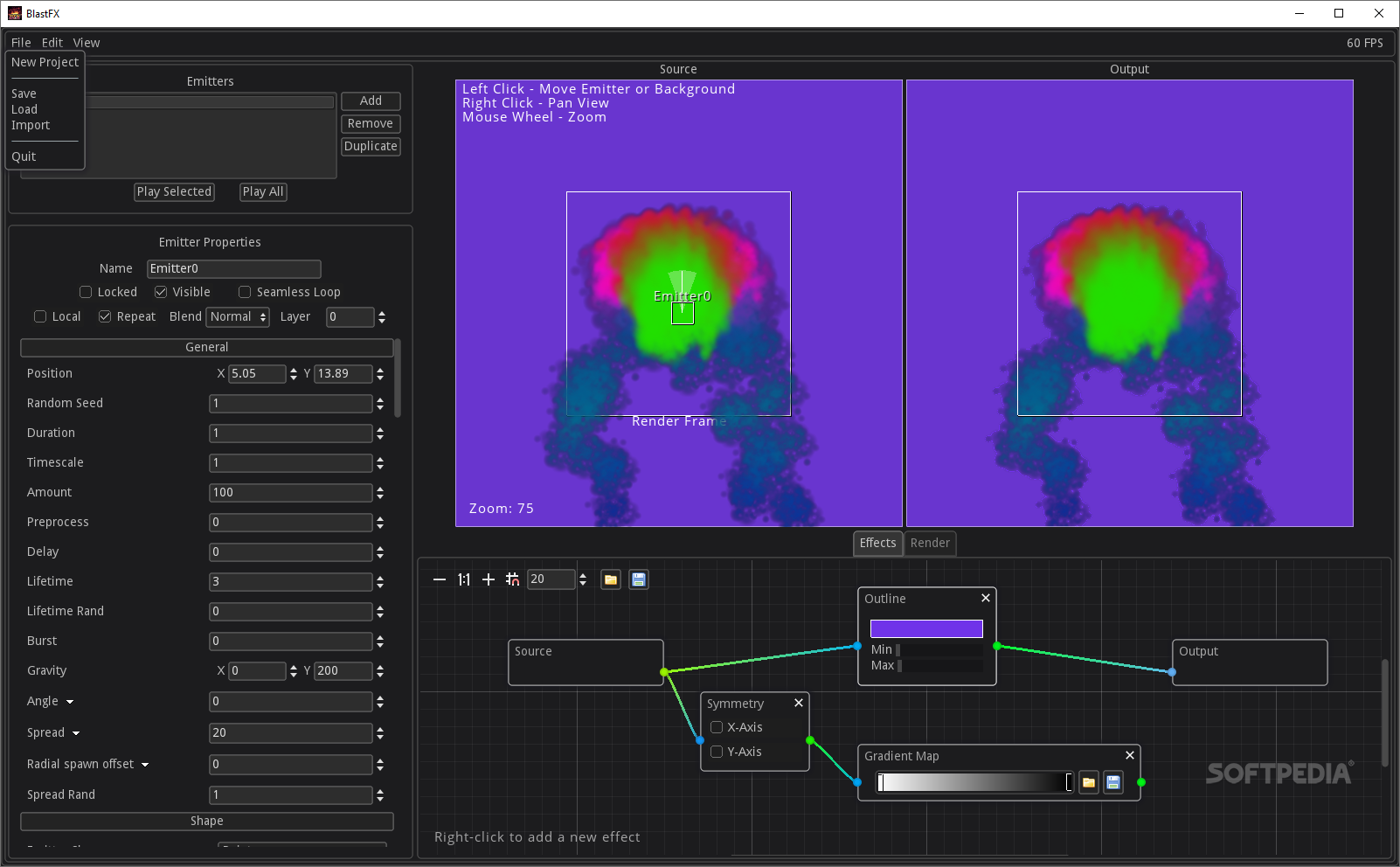Open the Blend mode Normal dropdown
The image size is (1400, 867).
pyautogui.click(x=238, y=316)
